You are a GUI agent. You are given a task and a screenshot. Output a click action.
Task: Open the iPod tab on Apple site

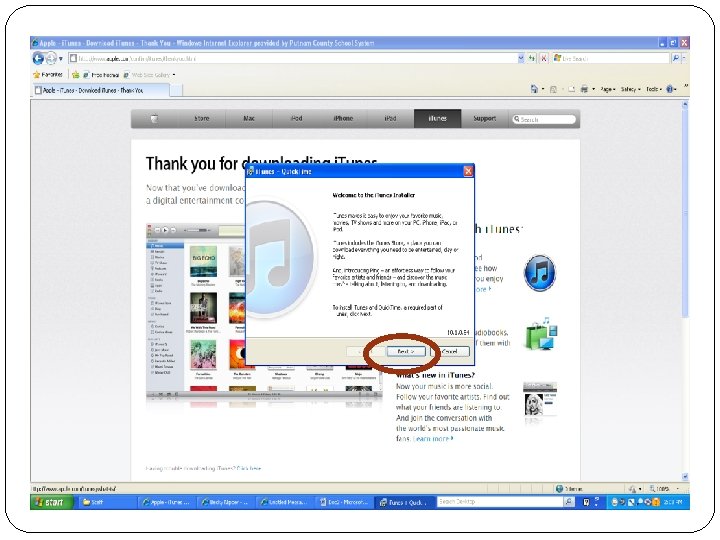click(296, 118)
